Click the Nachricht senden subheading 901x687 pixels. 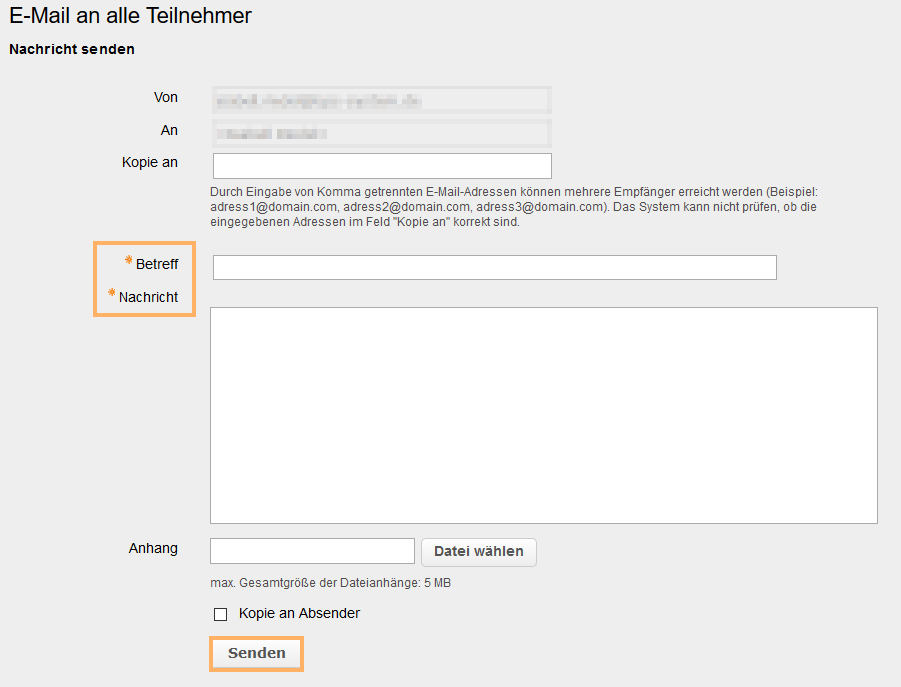pos(71,48)
